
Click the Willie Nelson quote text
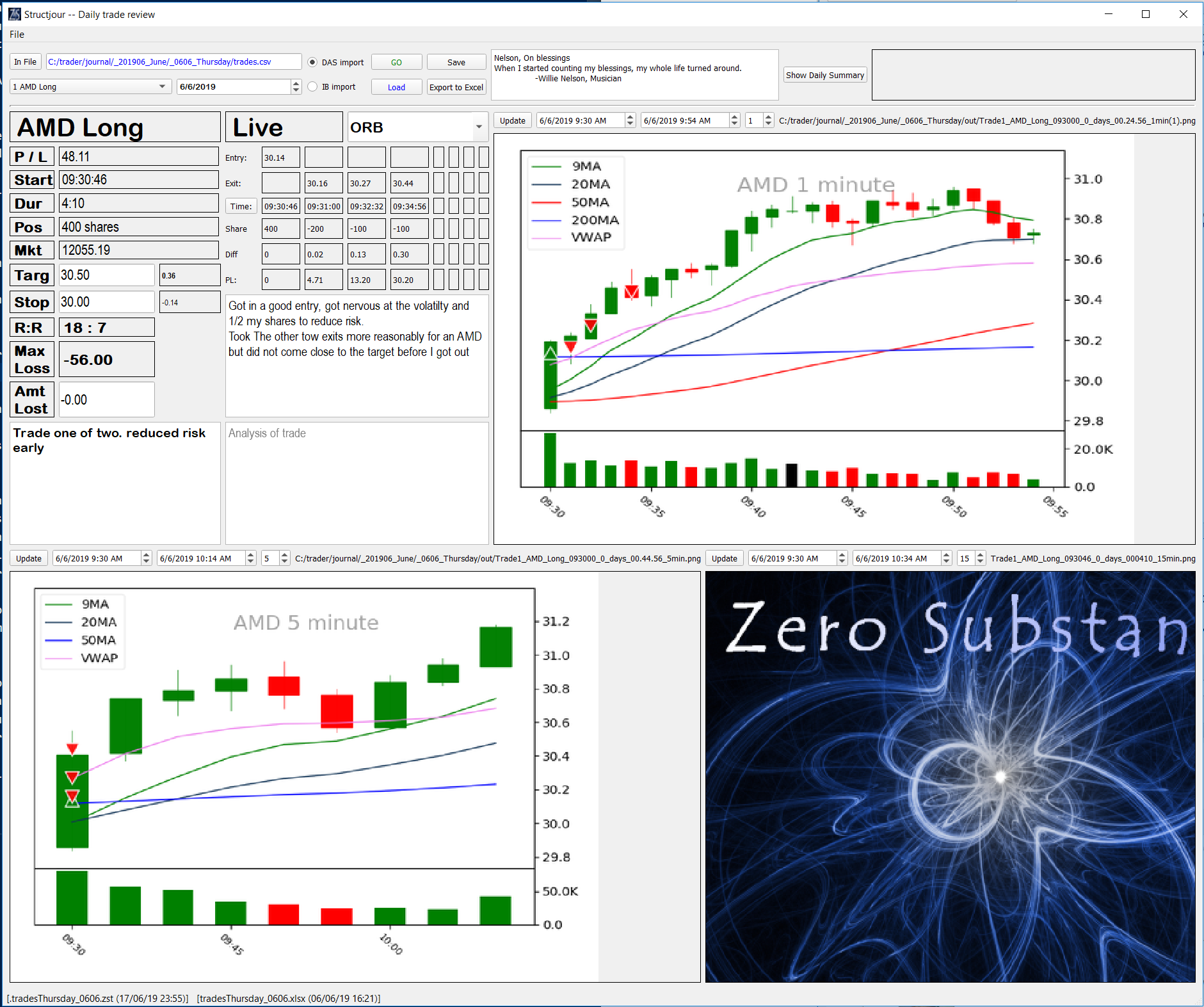[635, 74]
